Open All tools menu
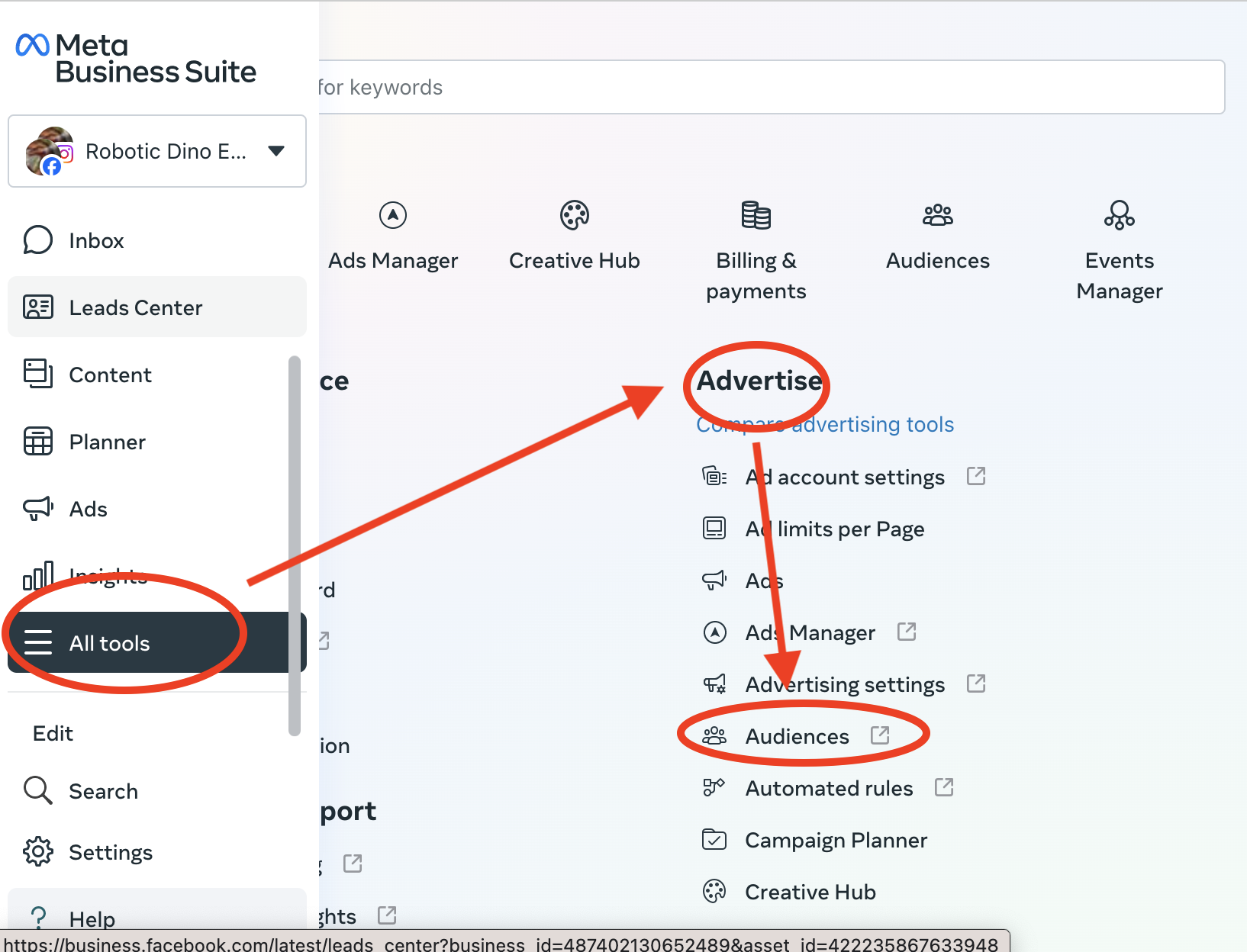The image size is (1247, 952). (x=109, y=643)
